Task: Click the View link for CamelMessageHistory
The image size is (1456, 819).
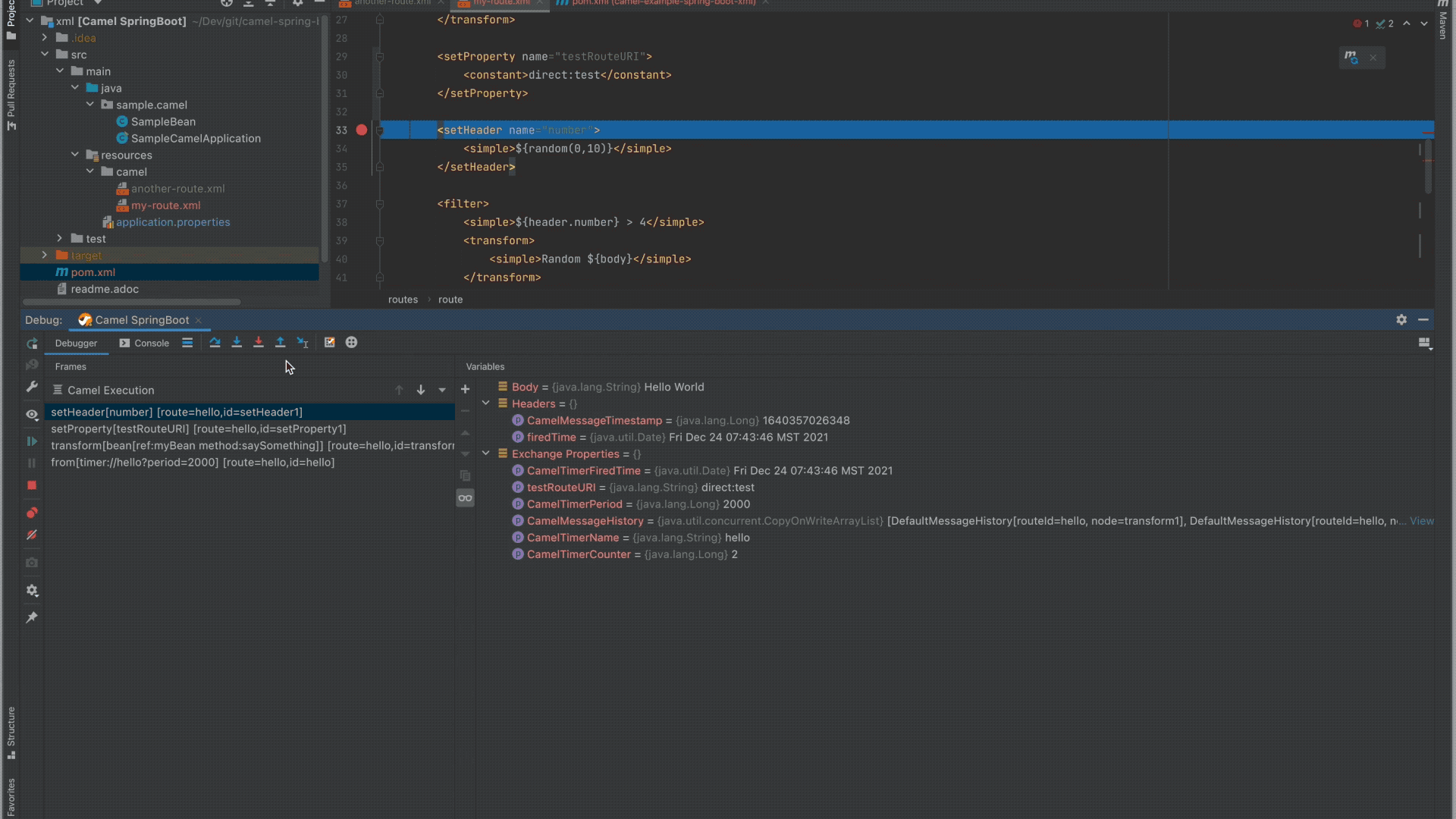Action: point(1421,521)
